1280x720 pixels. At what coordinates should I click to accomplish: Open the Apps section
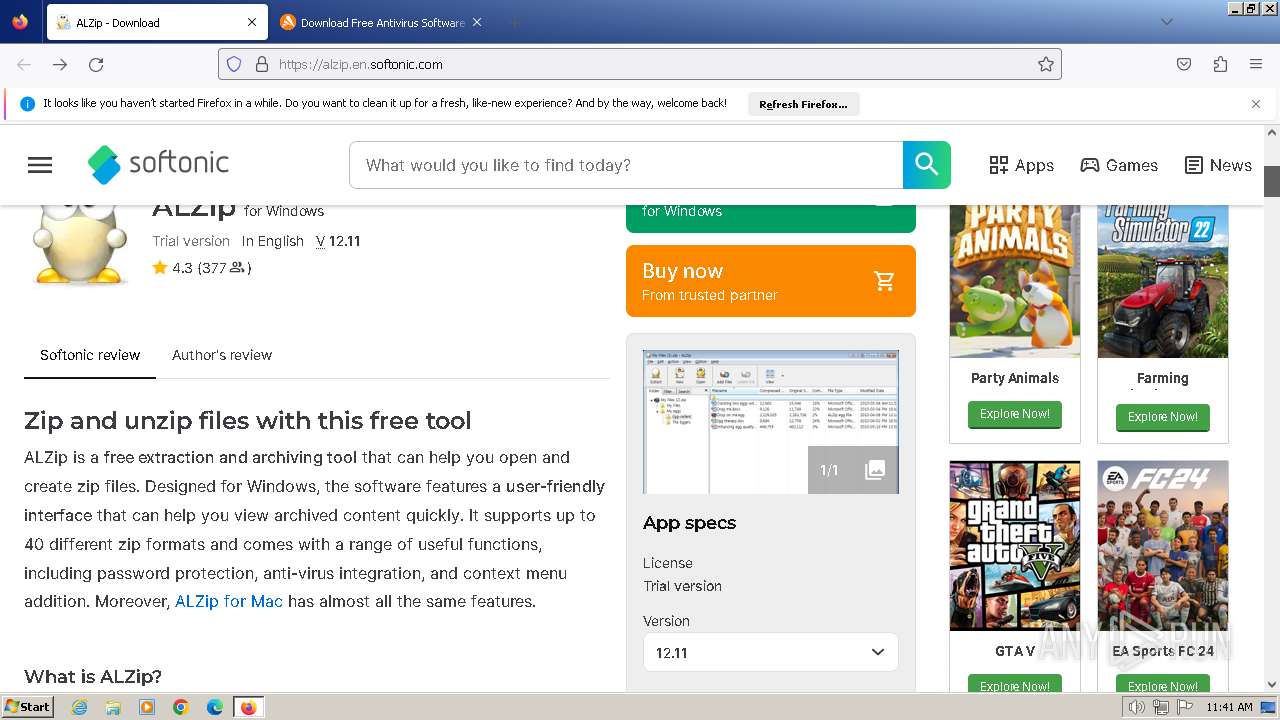coord(1021,165)
